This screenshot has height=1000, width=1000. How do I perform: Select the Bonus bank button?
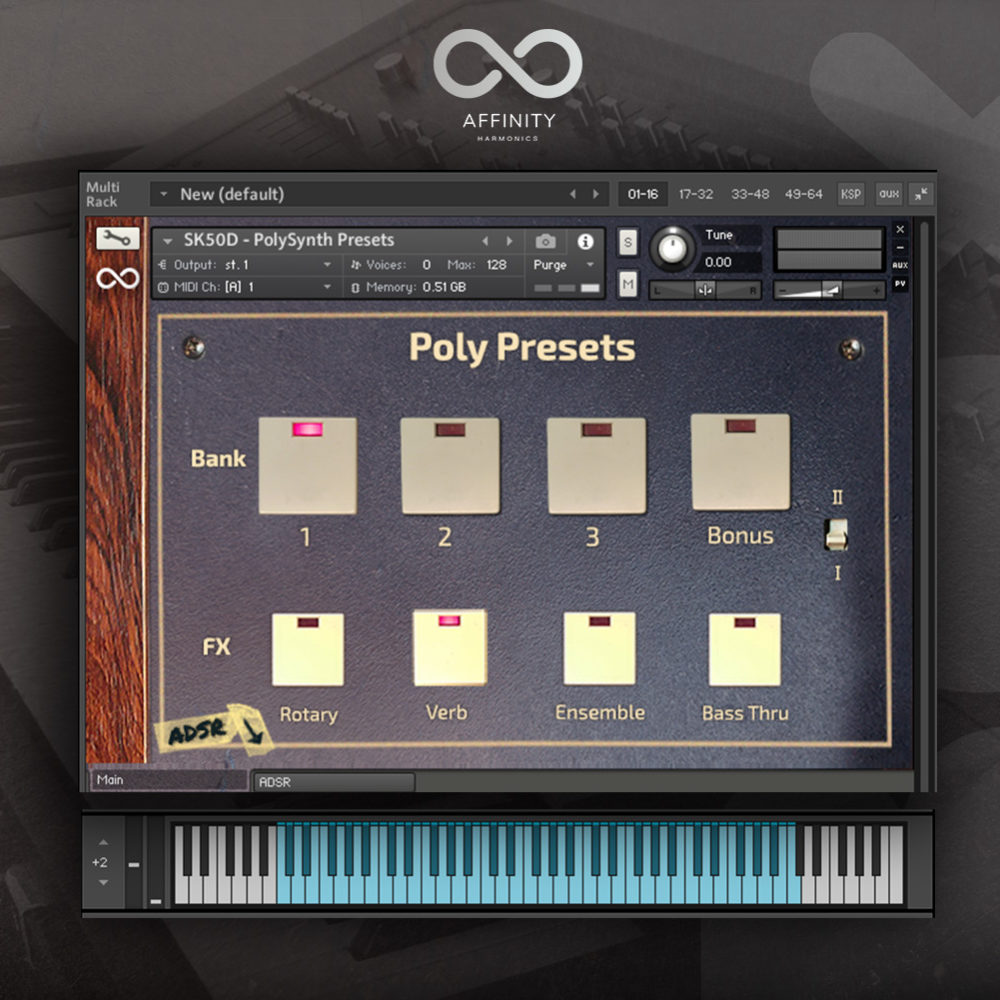pos(740,462)
